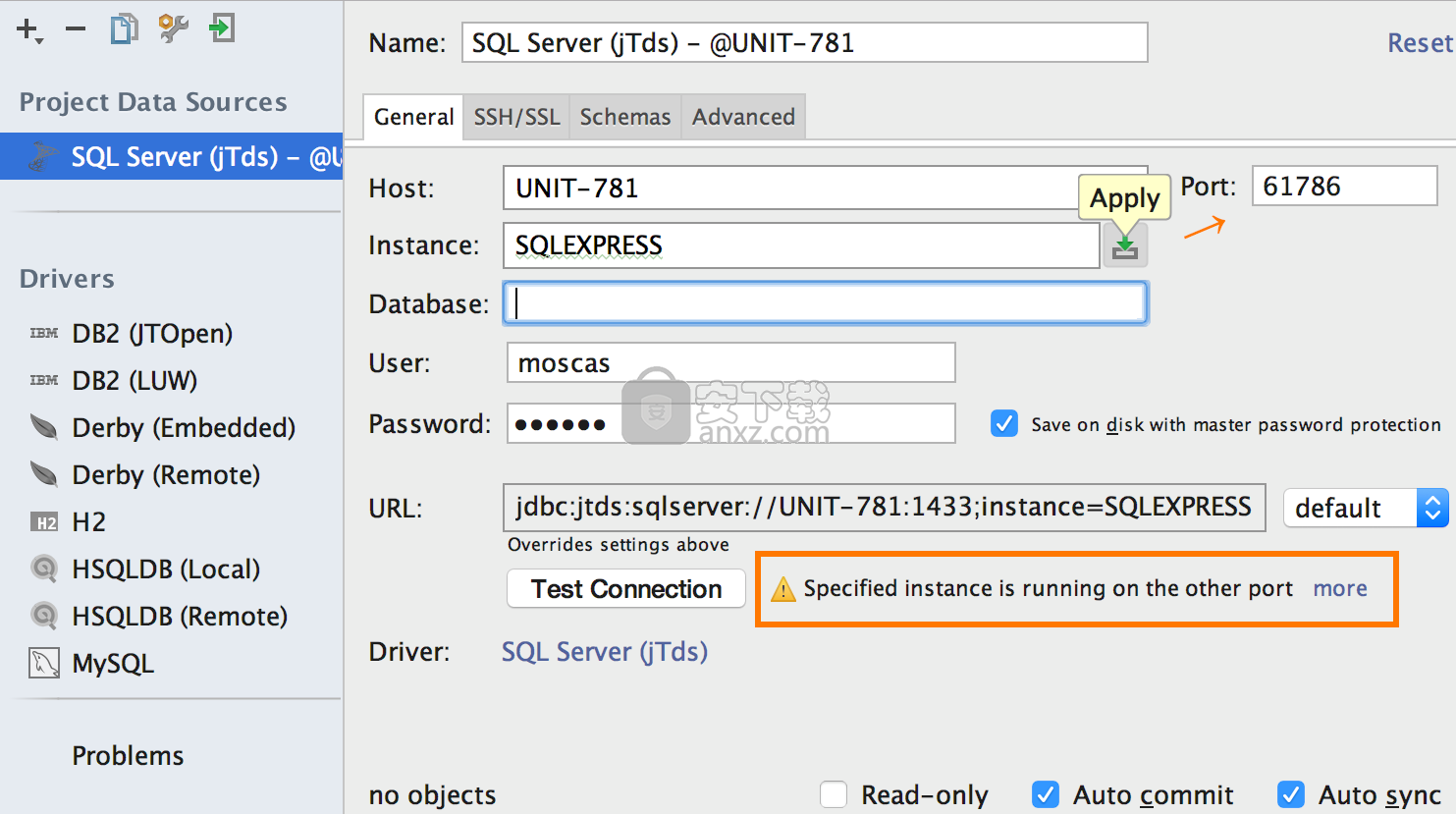Image resolution: width=1456 pixels, height=814 pixels.
Task: Click the Instance input field
Action: point(801,245)
